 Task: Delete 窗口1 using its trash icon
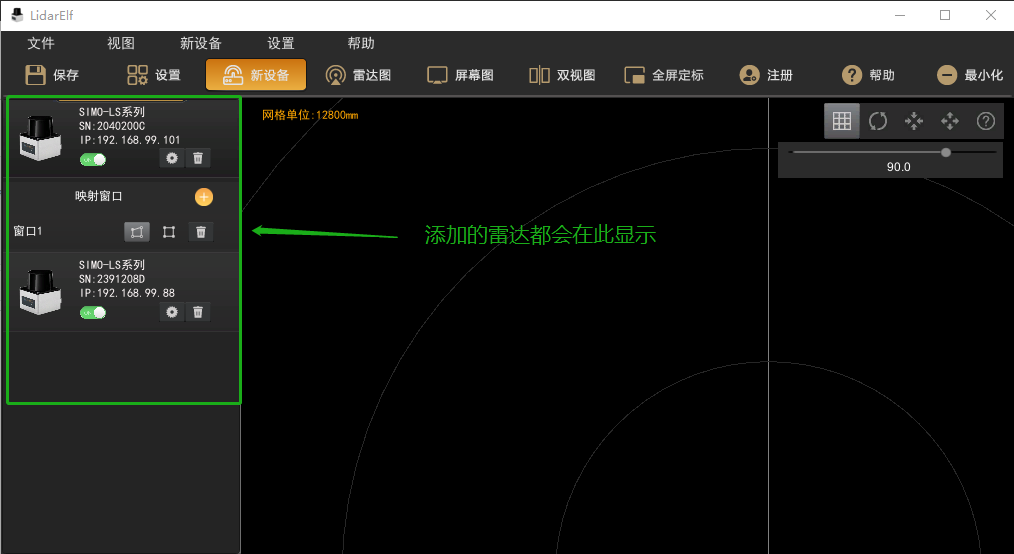[201, 232]
